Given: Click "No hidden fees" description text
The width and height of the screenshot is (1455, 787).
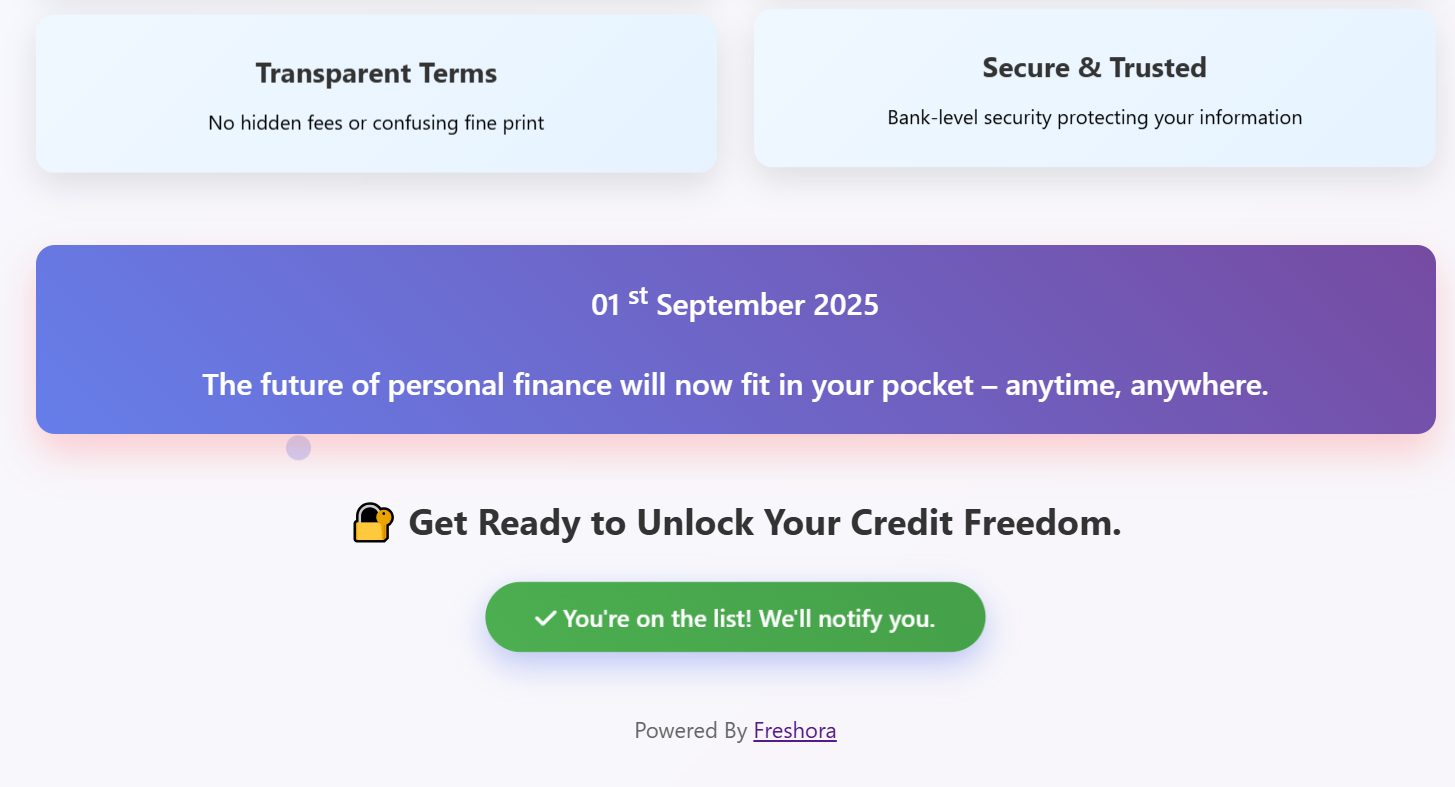Looking at the screenshot, I should (376, 123).
